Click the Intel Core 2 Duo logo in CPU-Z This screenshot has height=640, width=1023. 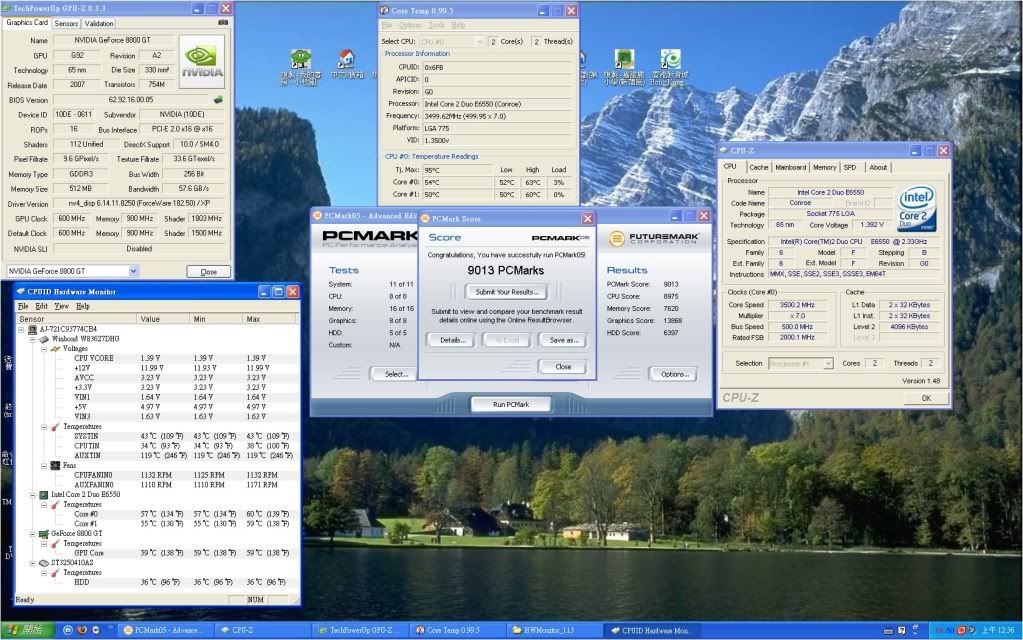(916, 208)
